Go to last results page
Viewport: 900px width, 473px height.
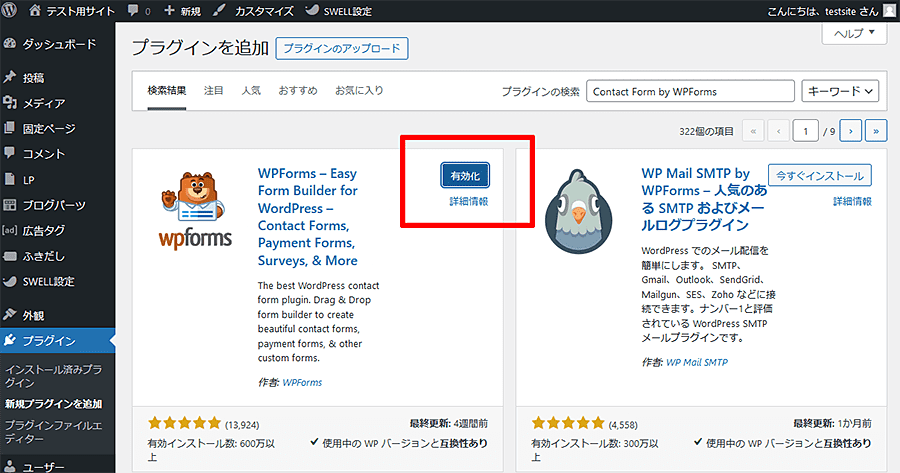pyautogui.click(x=876, y=131)
